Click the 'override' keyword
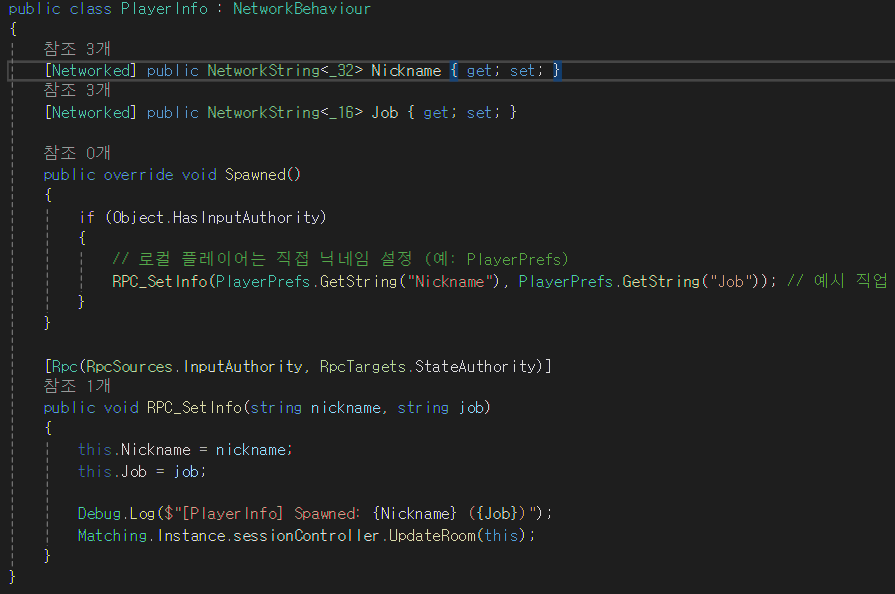Image resolution: width=895 pixels, height=594 pixels. pos(139,175)
